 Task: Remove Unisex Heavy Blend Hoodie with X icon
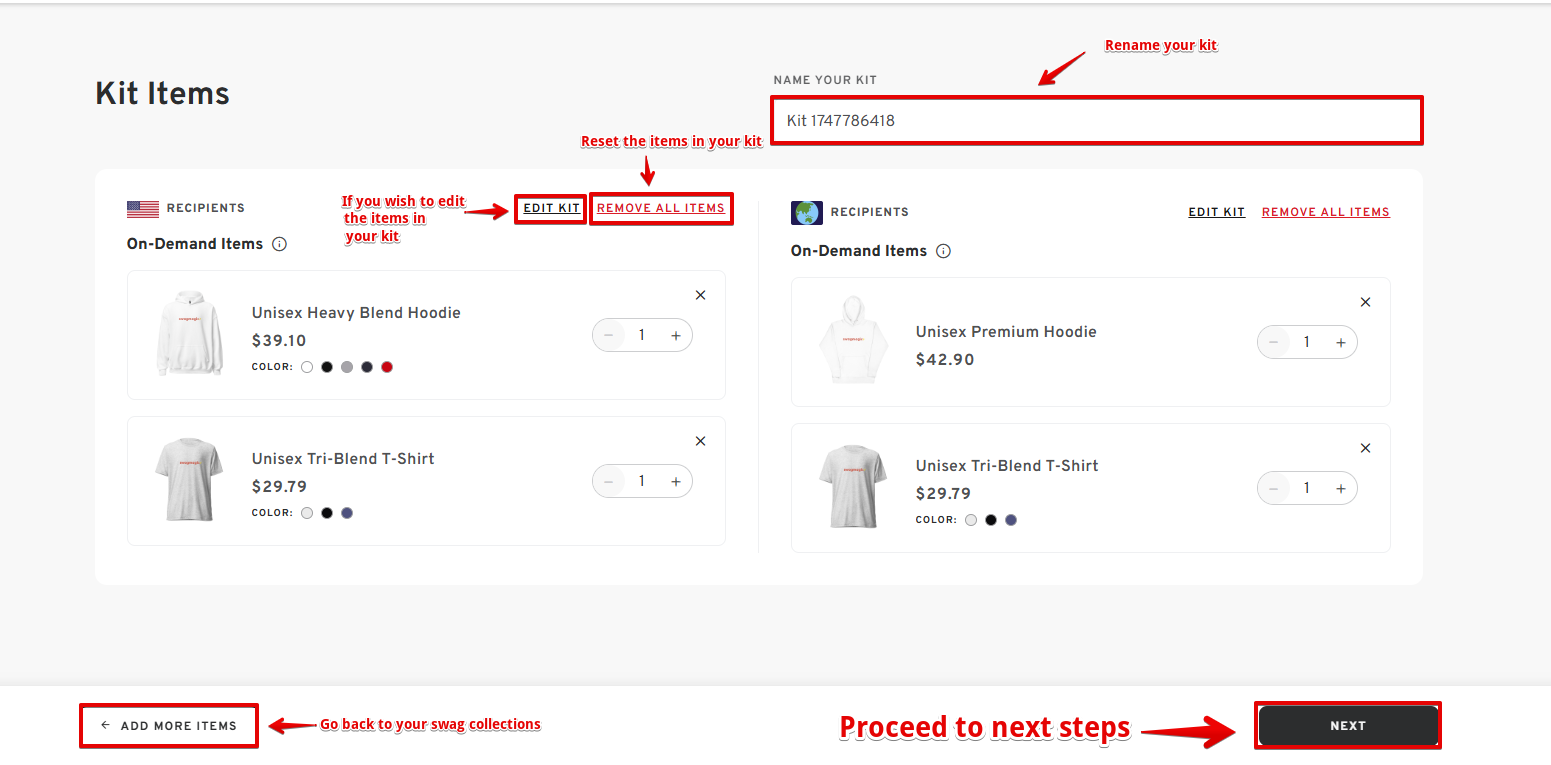[700, 295]
